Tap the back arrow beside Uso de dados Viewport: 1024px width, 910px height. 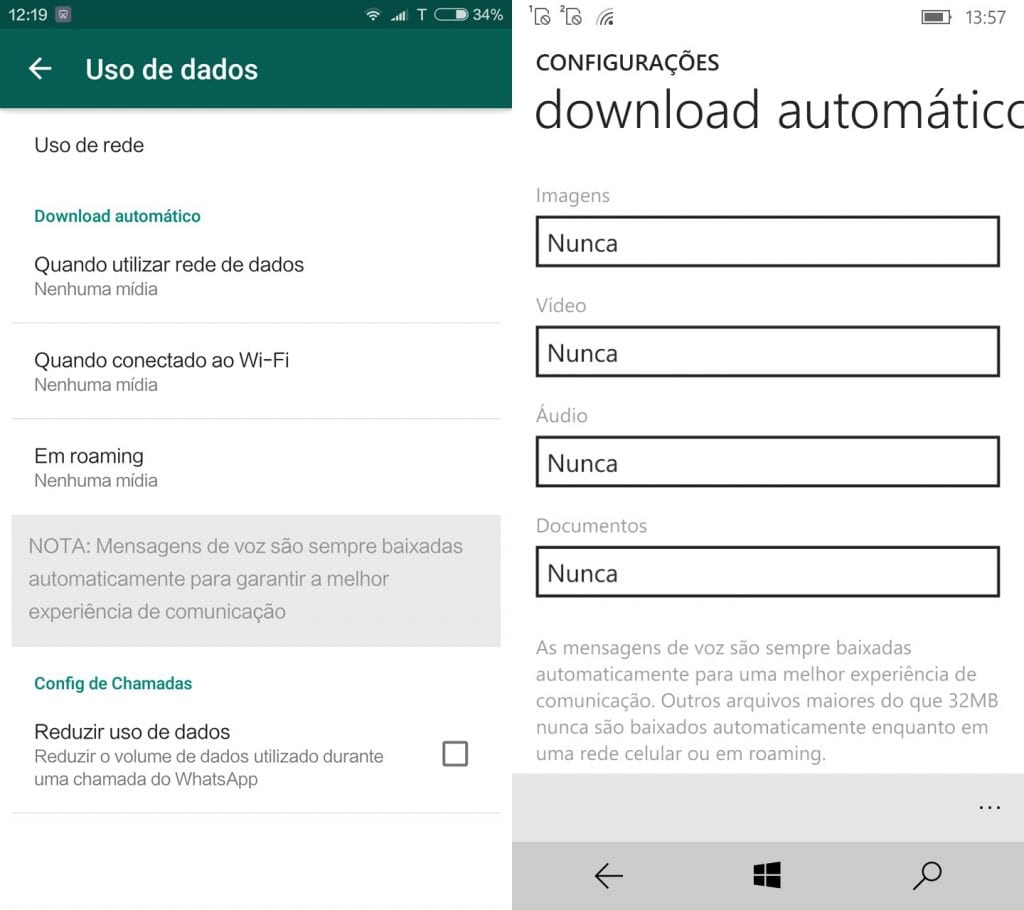40,69
